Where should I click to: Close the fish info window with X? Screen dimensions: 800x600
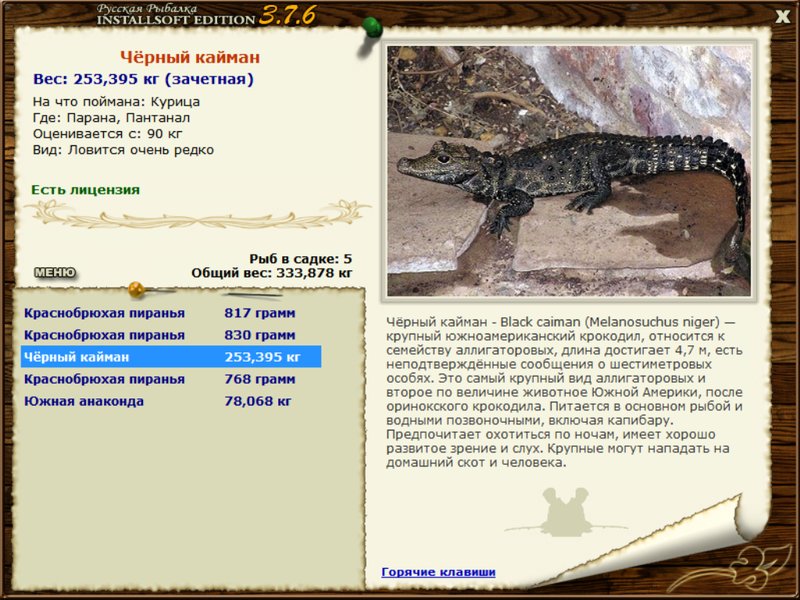click(x=783, y=17)
